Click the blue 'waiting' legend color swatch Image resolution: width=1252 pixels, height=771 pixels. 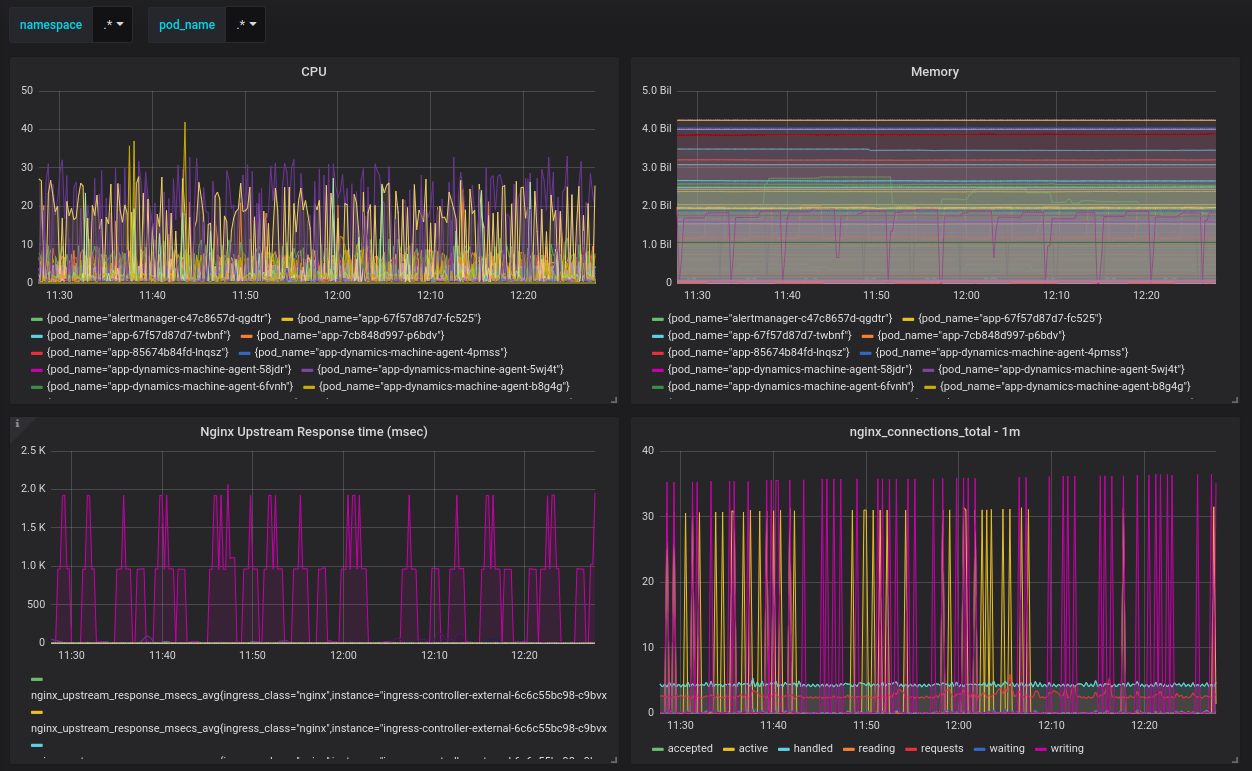(x=980, y=749)
